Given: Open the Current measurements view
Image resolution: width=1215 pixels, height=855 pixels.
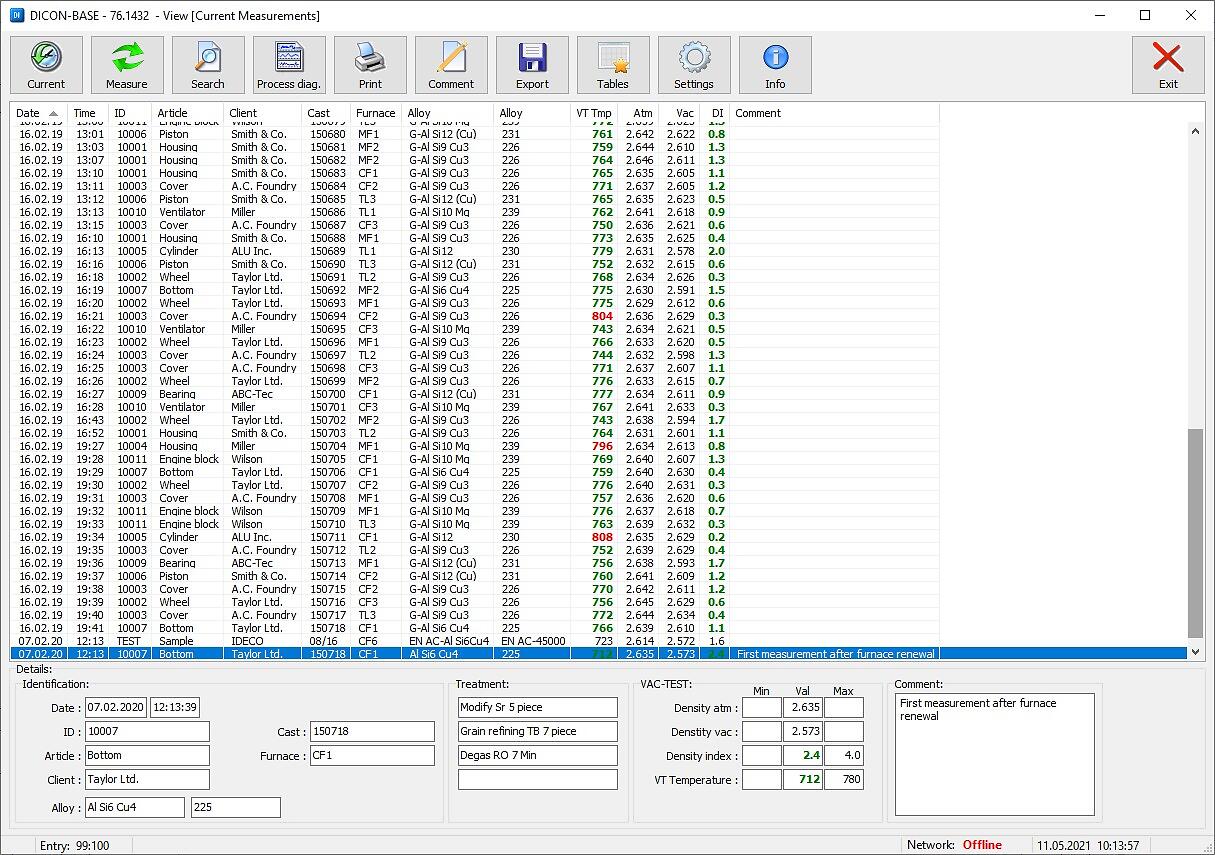Looking at the screenshot, I should 46,66.
